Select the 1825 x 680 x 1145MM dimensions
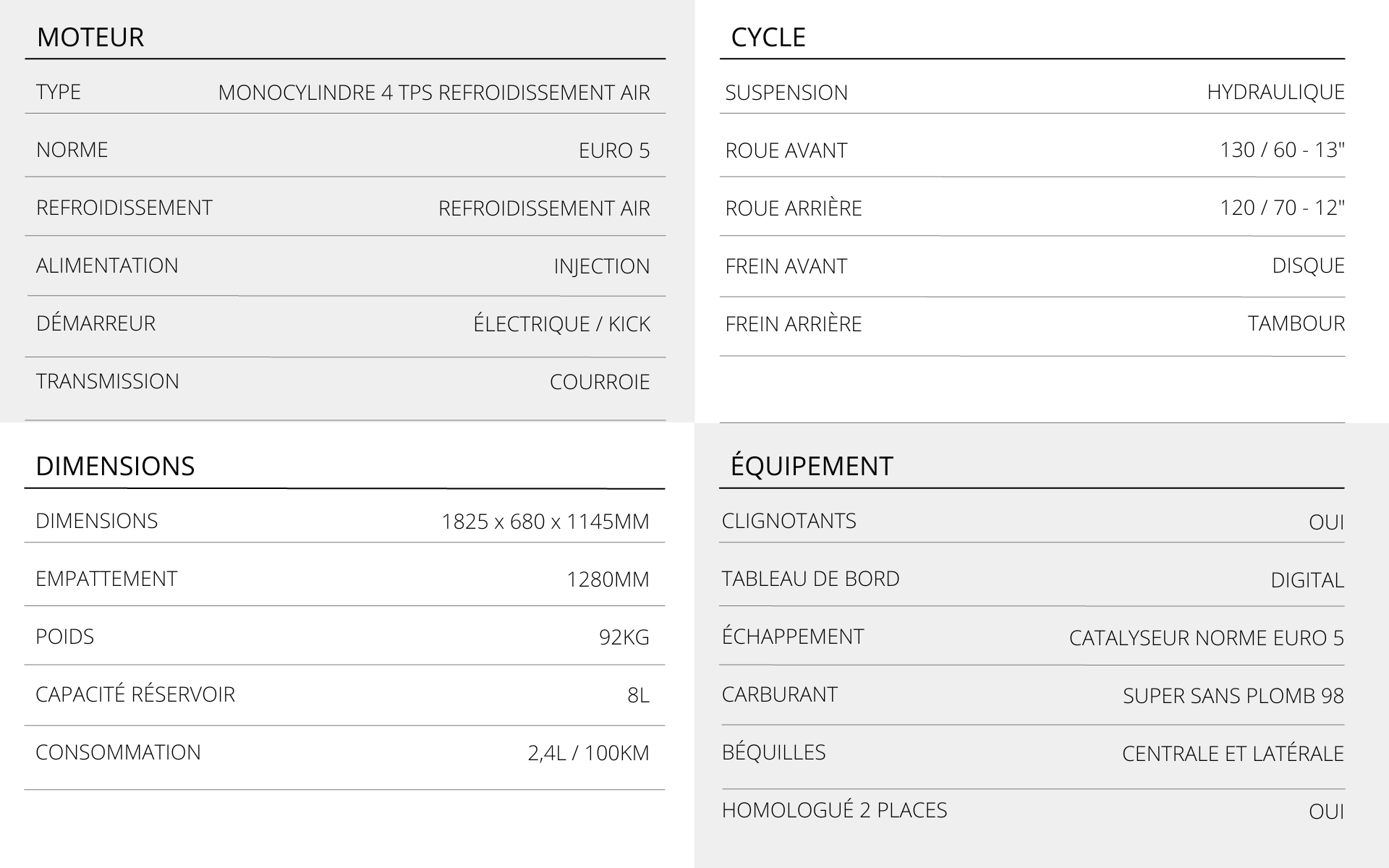Screen dimensions: 1389x868 545,522
